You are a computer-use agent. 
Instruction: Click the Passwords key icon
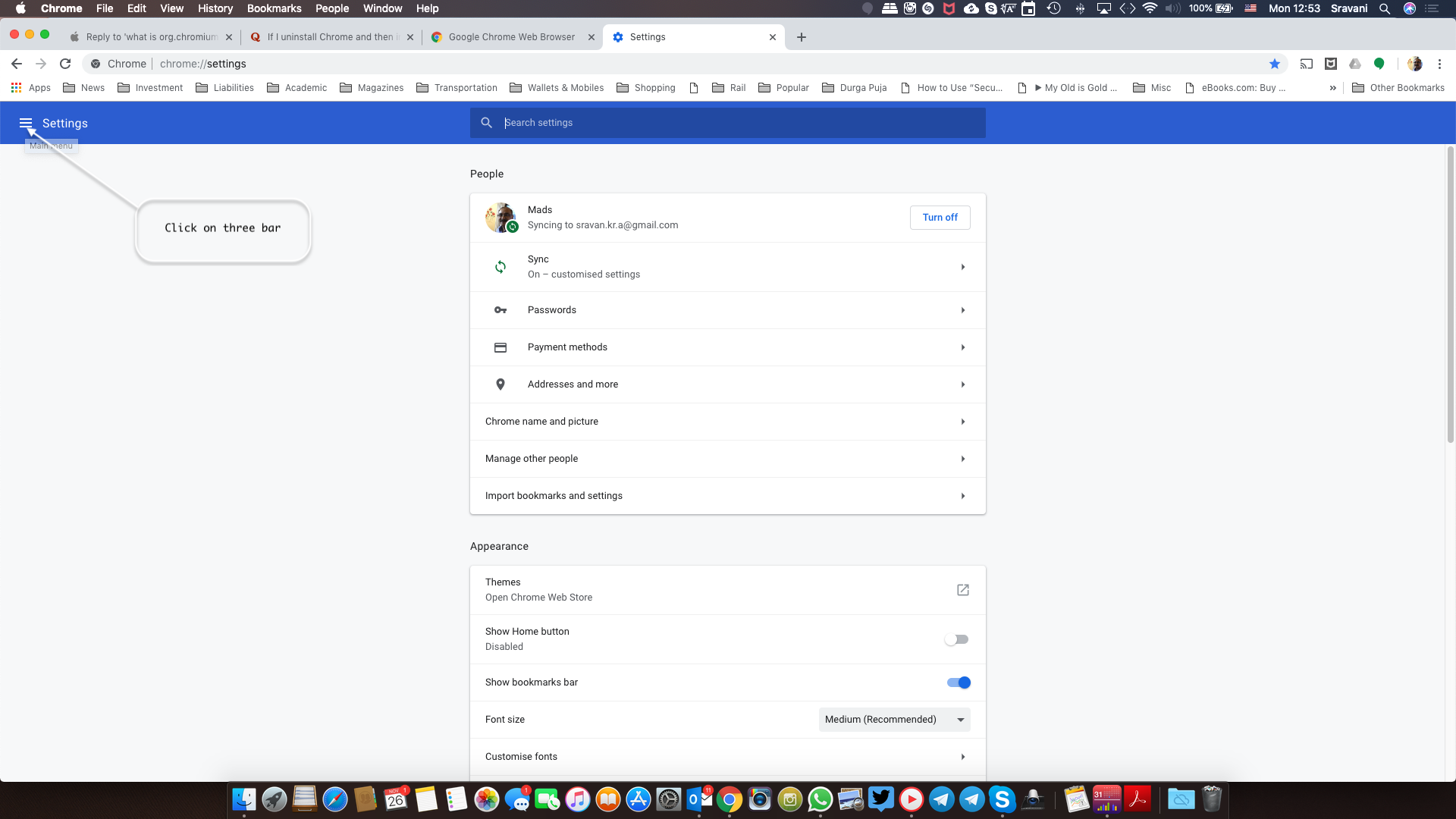pos(500,310)
